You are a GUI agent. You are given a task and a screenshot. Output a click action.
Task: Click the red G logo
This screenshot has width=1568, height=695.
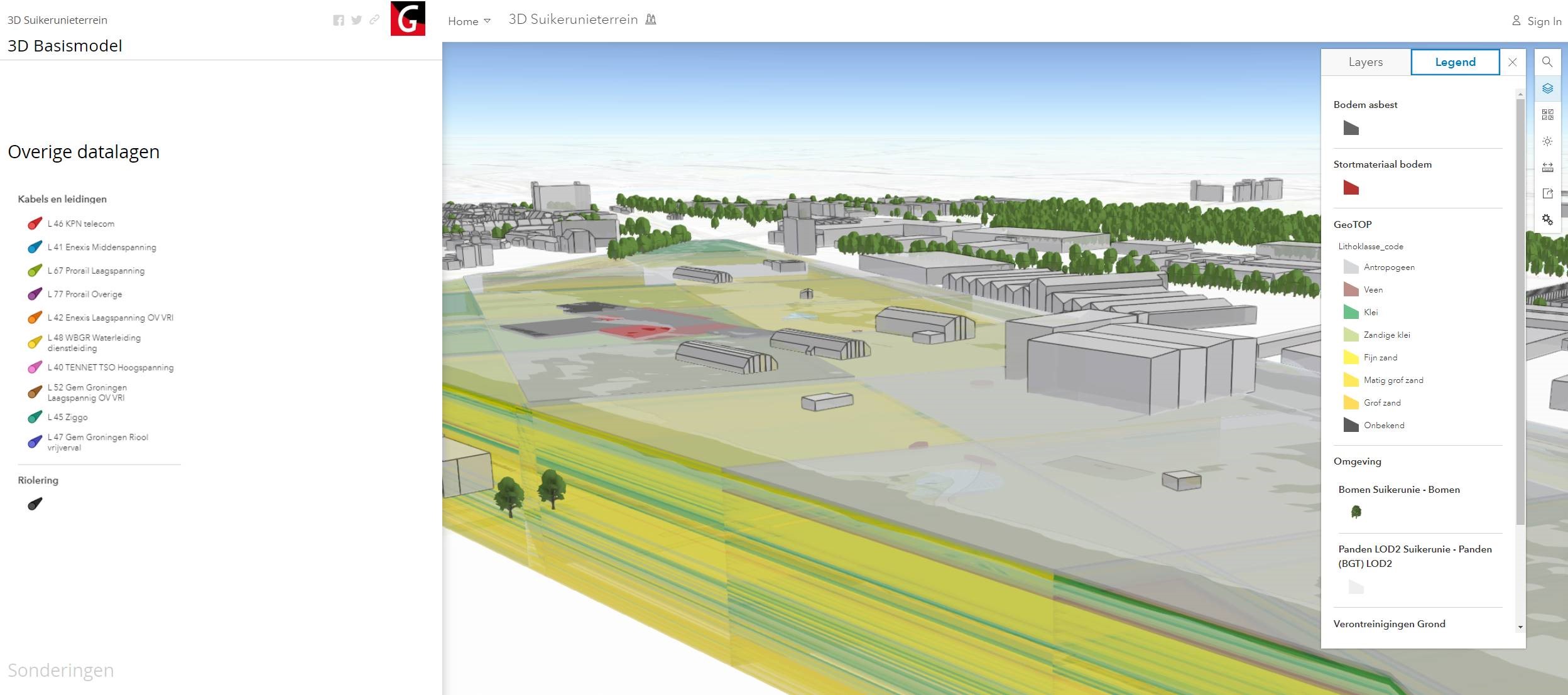point(408,18)
